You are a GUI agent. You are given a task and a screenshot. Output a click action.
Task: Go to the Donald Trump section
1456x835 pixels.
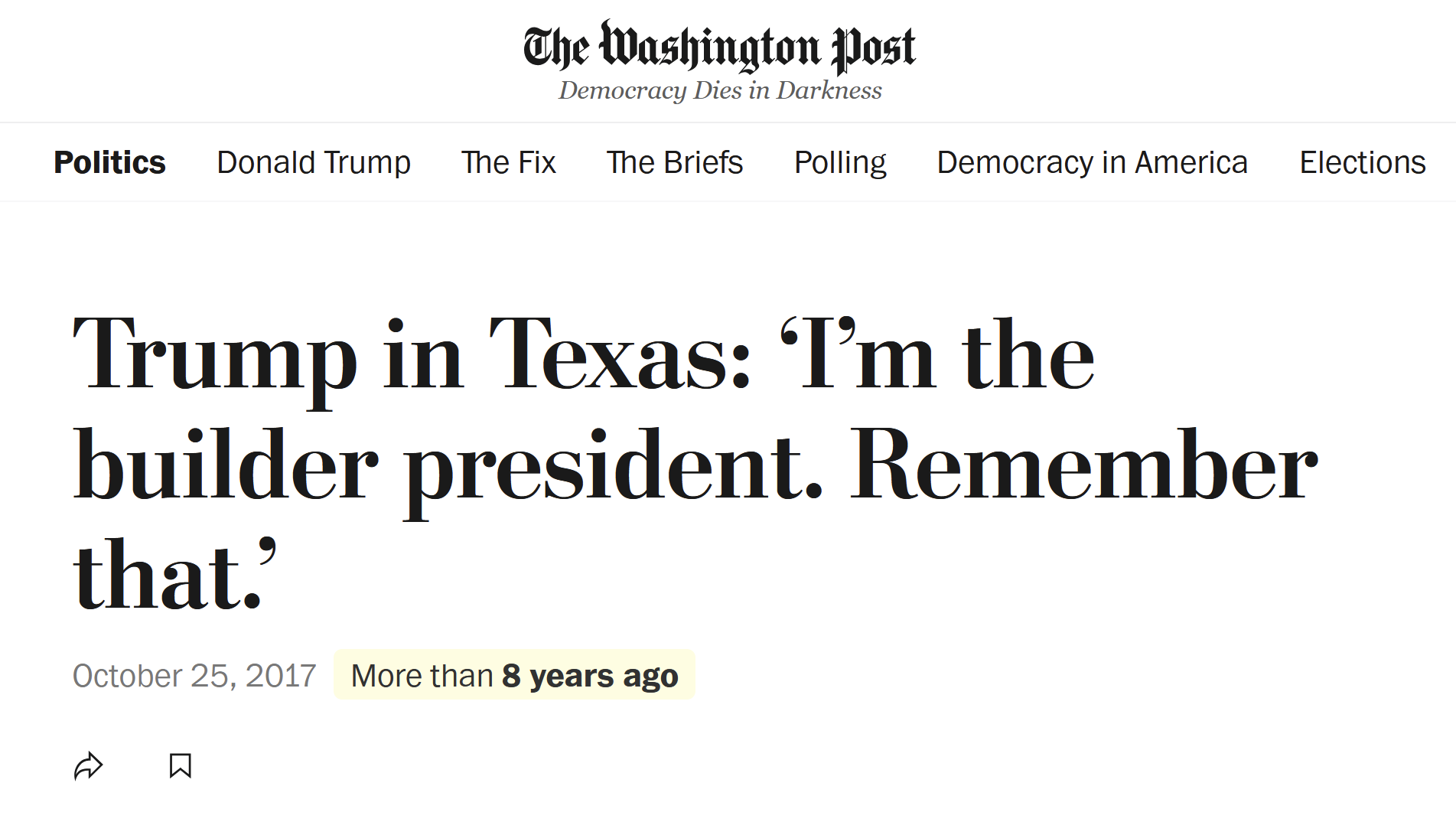[314, 162]
